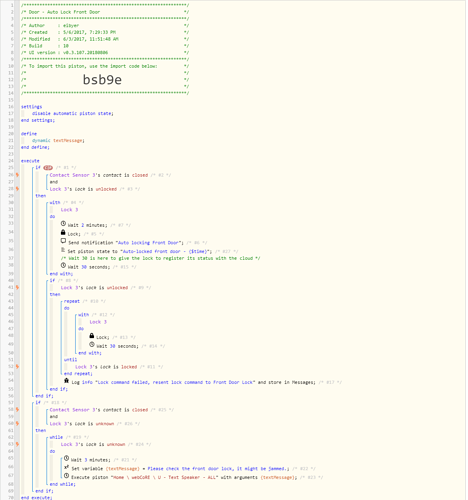468x500 pixels.
Task: Click the clock icon beside "Wait 3 minutes"
Action: (x=66, y=458)
